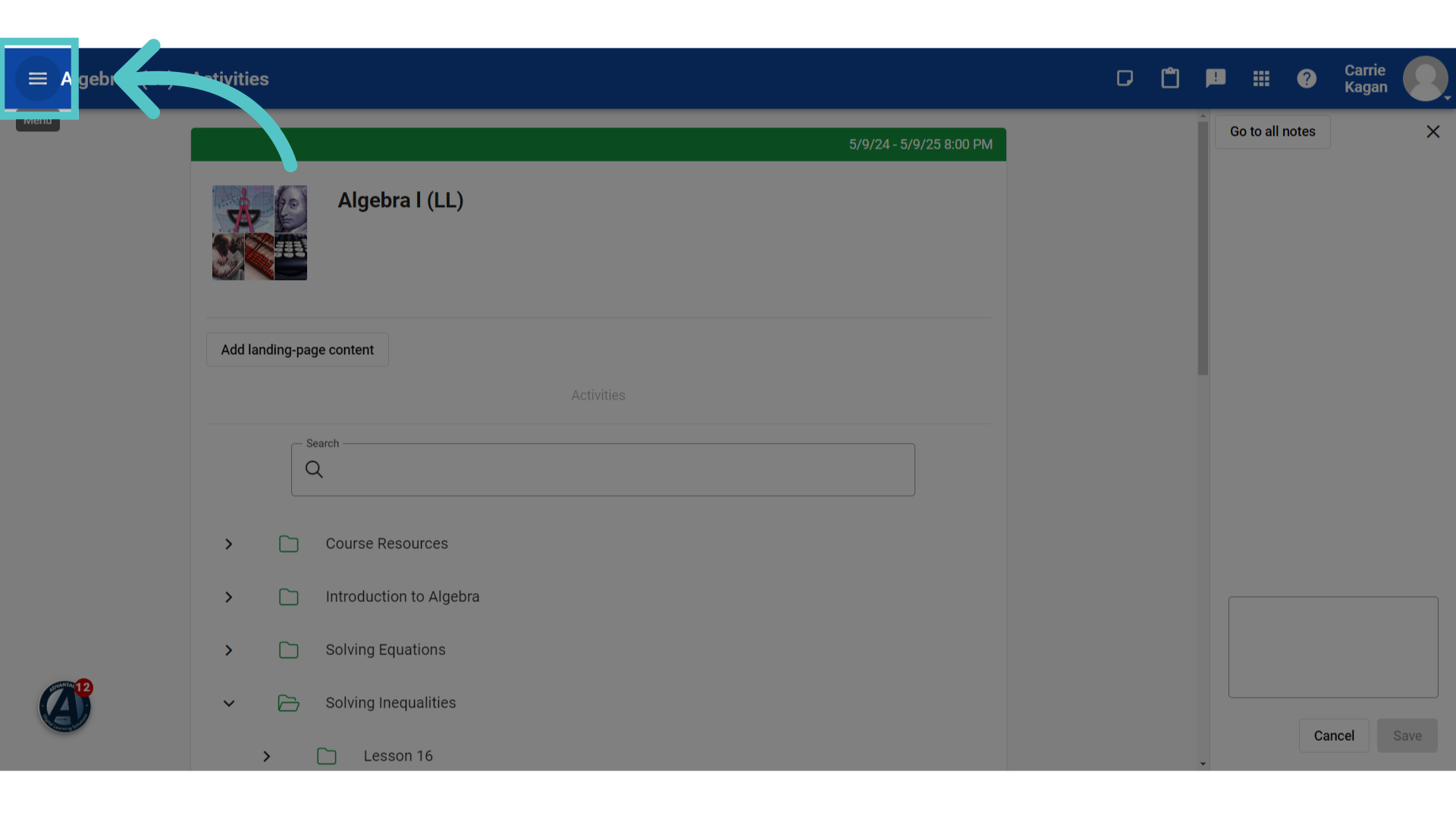The image size is (1456, 819).
Task: Click the main content vertical scrollbar
Action: pyautogui.click(x=1203, y=247)
